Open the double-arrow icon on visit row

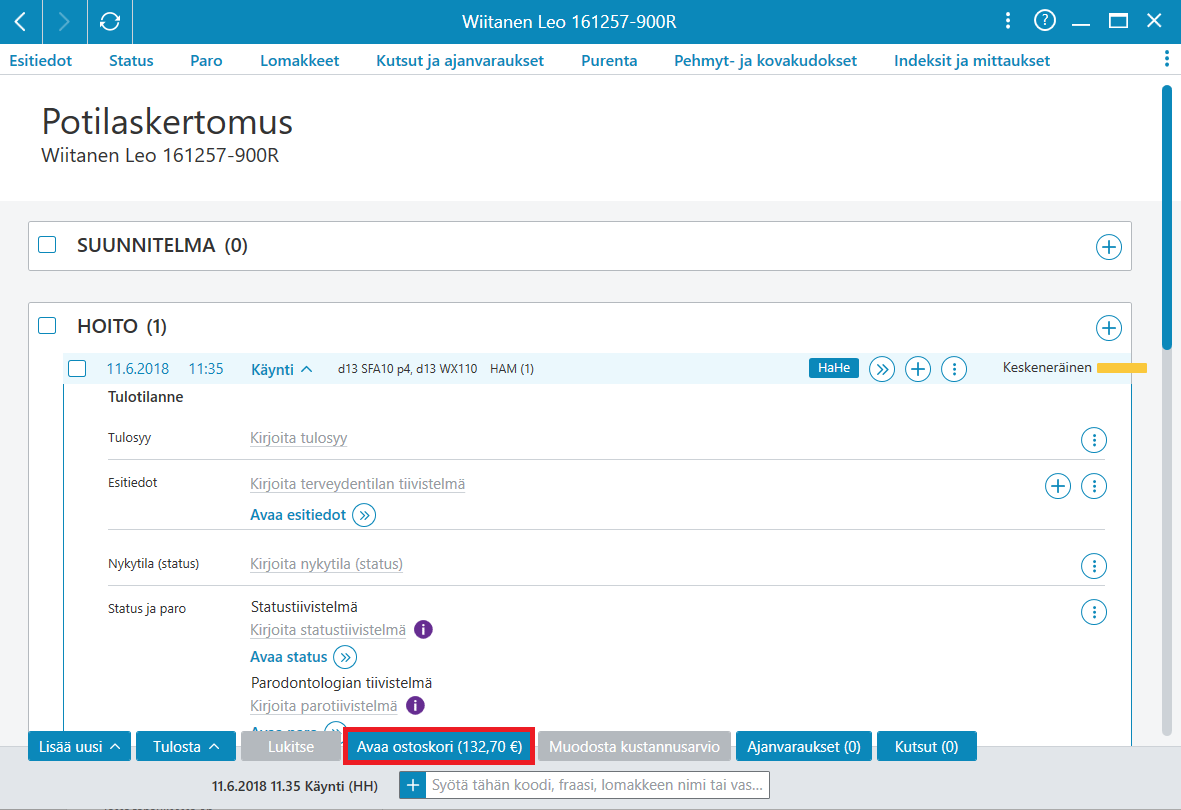coord(881,369)
